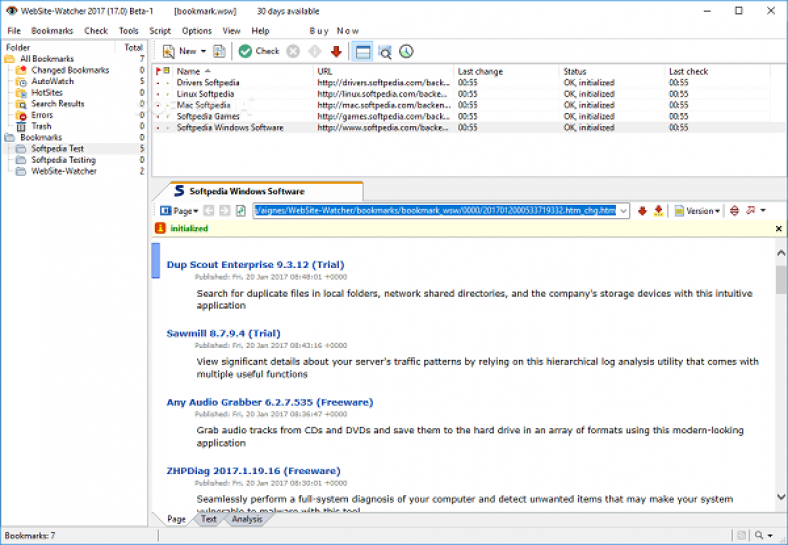This screenshot has width=788, height=545.
Task: Click the Errors folder in the sidebar
Action: pos(41,115)
